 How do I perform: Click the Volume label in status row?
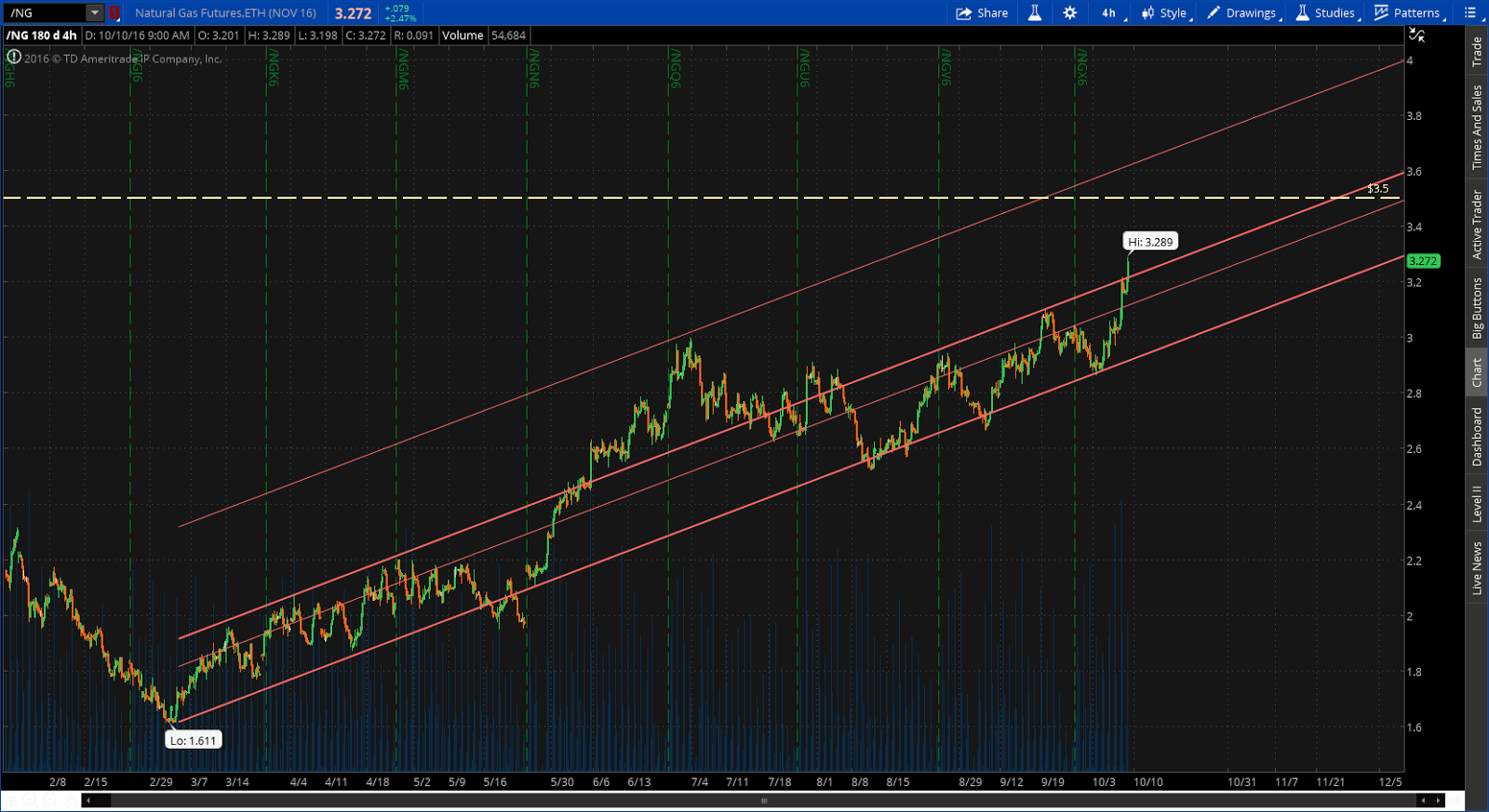click(x=463, y=35)
